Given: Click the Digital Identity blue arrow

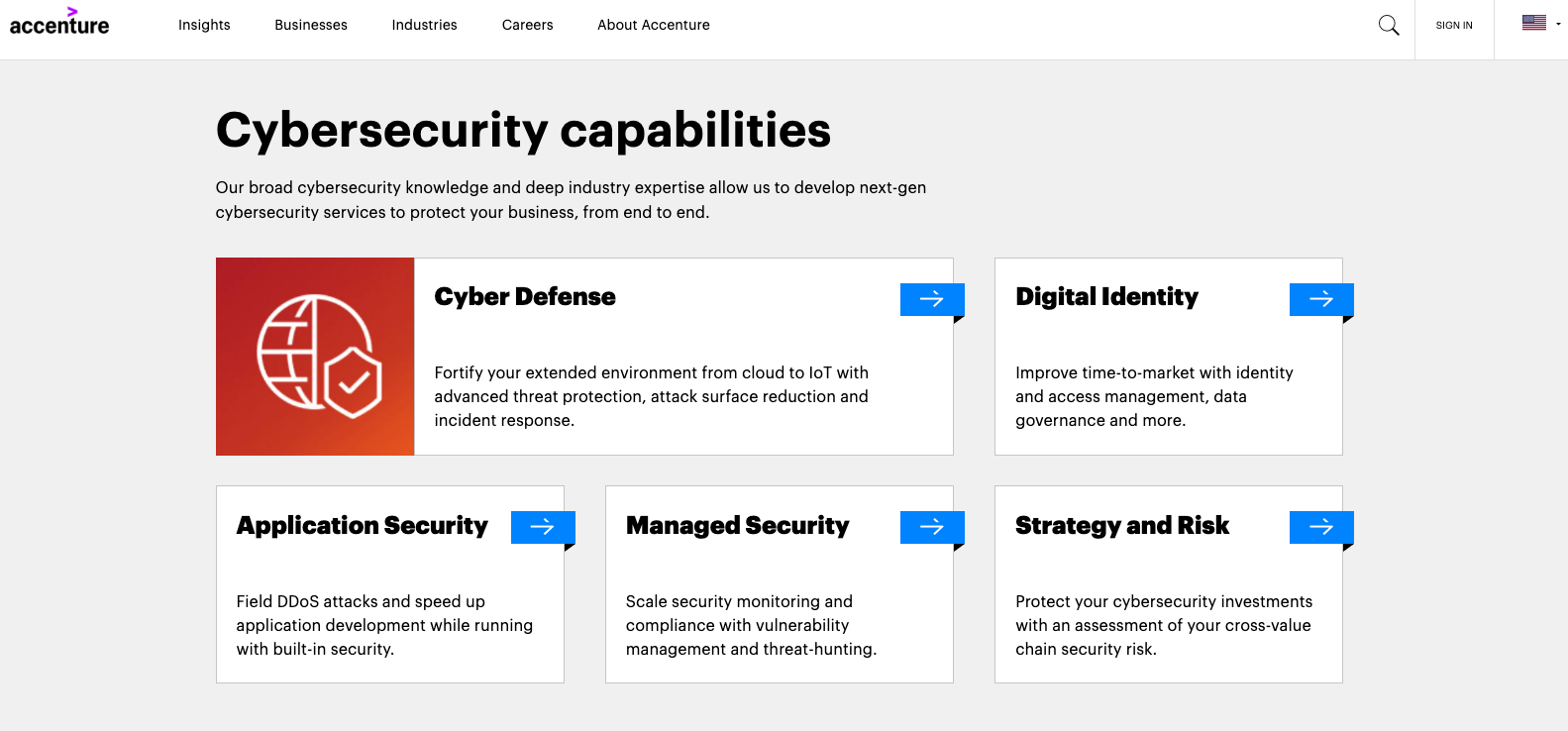Looking at the screenshot, I should tap(1320, 299).
